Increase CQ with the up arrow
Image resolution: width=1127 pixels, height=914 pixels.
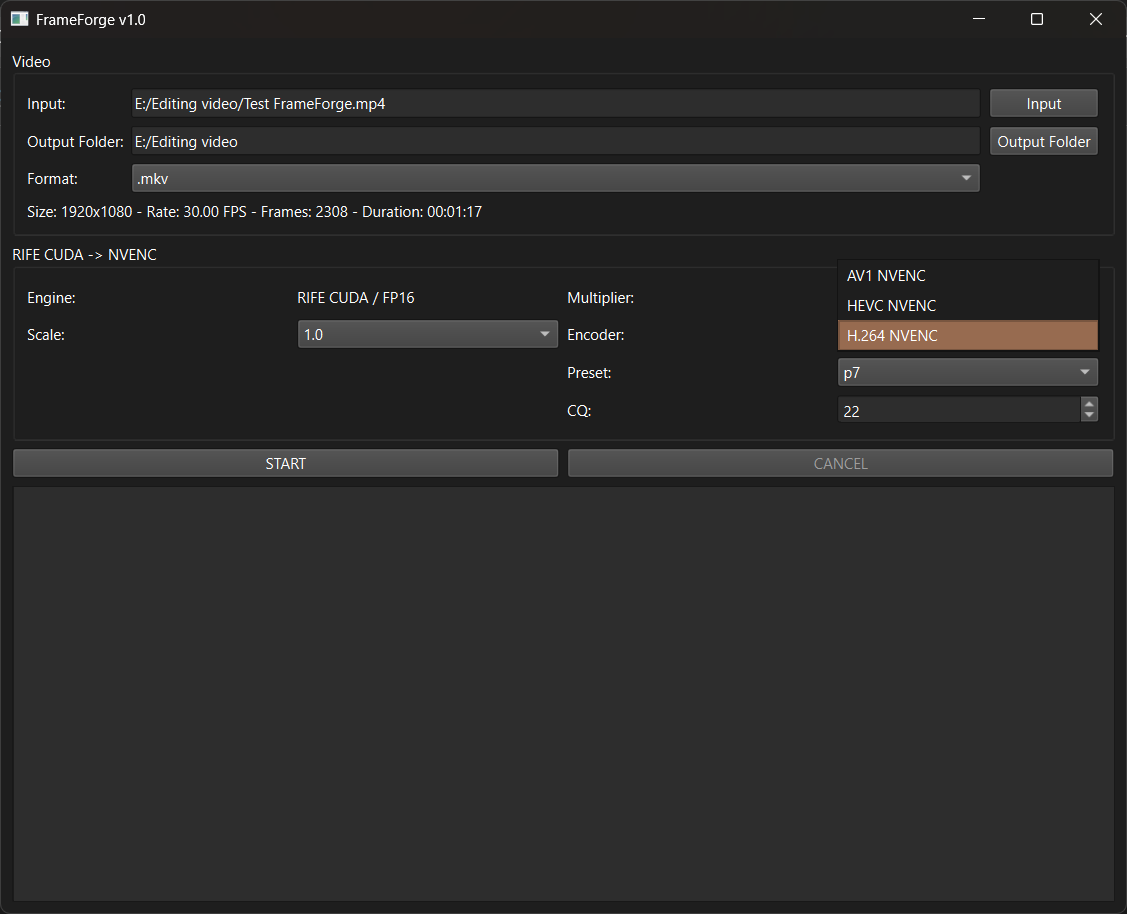tap(1089, 404)
